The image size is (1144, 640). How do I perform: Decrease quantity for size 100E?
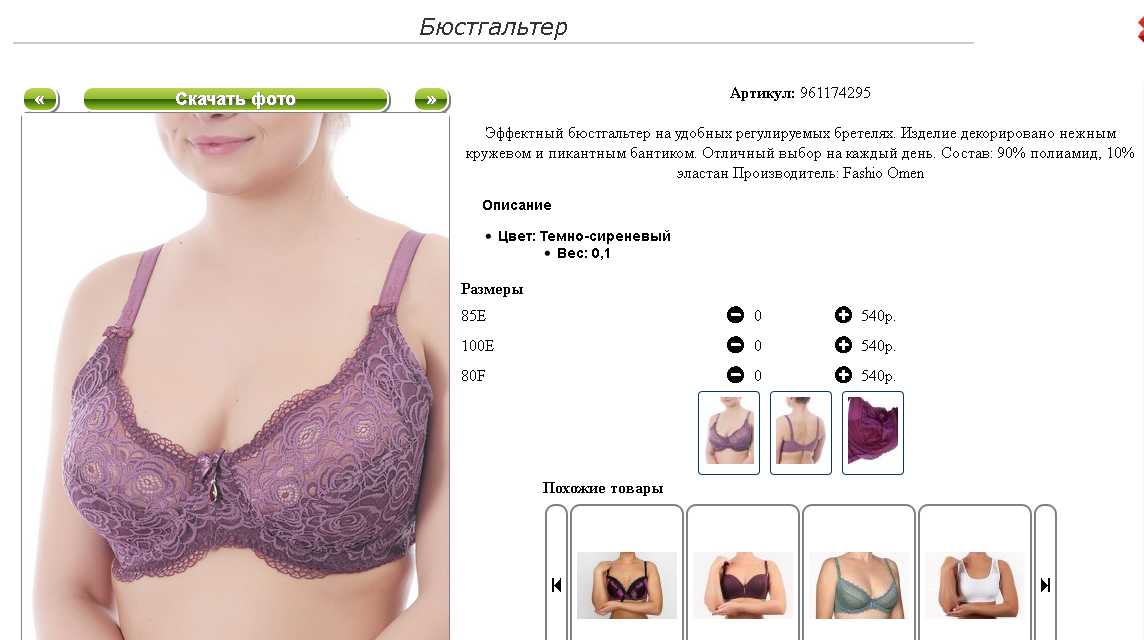pos(735,344)
